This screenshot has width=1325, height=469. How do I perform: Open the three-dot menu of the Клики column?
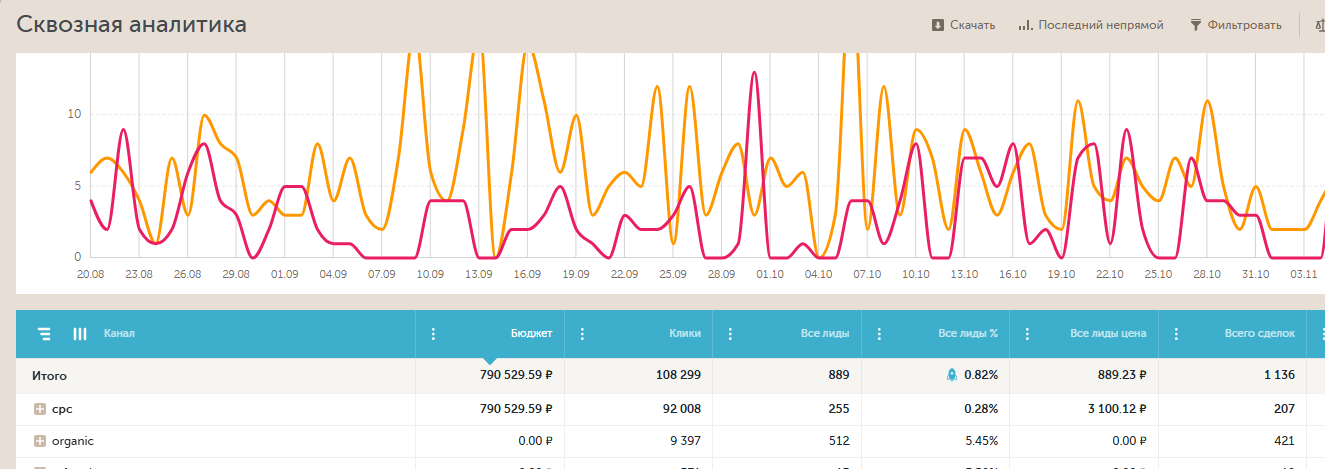[582, 334]
